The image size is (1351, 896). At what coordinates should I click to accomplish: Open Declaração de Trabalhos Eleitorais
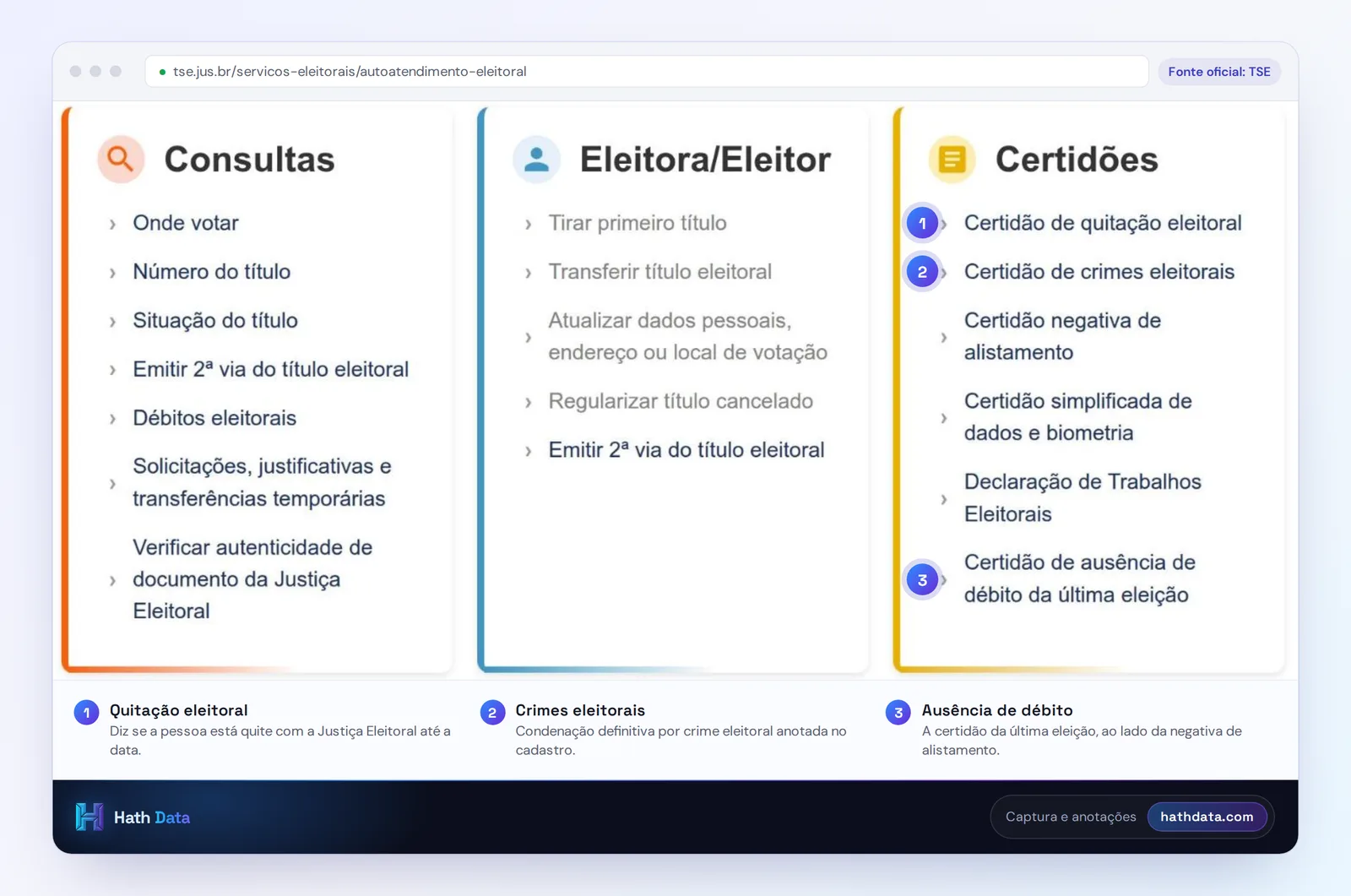tap(1082, 498)
